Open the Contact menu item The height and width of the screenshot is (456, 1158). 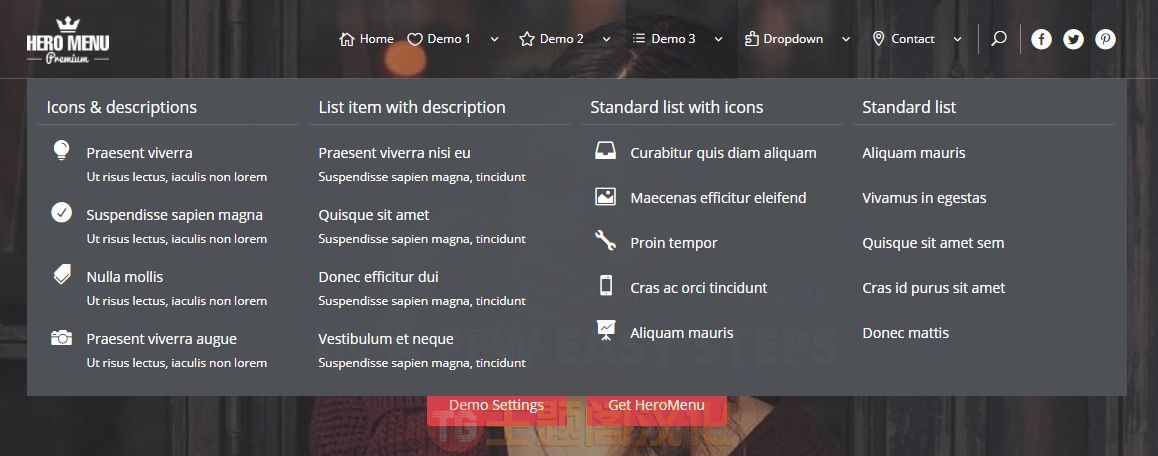pyautogui.click(x=913, y=38)
